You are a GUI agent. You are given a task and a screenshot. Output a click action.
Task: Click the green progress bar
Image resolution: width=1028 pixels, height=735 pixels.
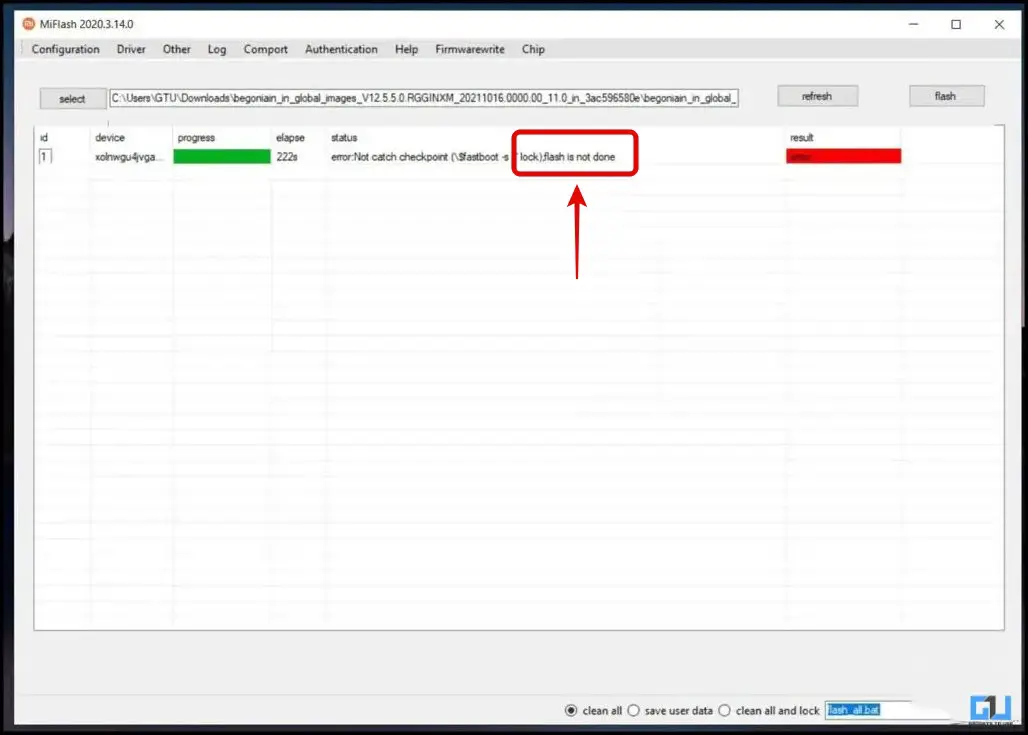(222, 156)
